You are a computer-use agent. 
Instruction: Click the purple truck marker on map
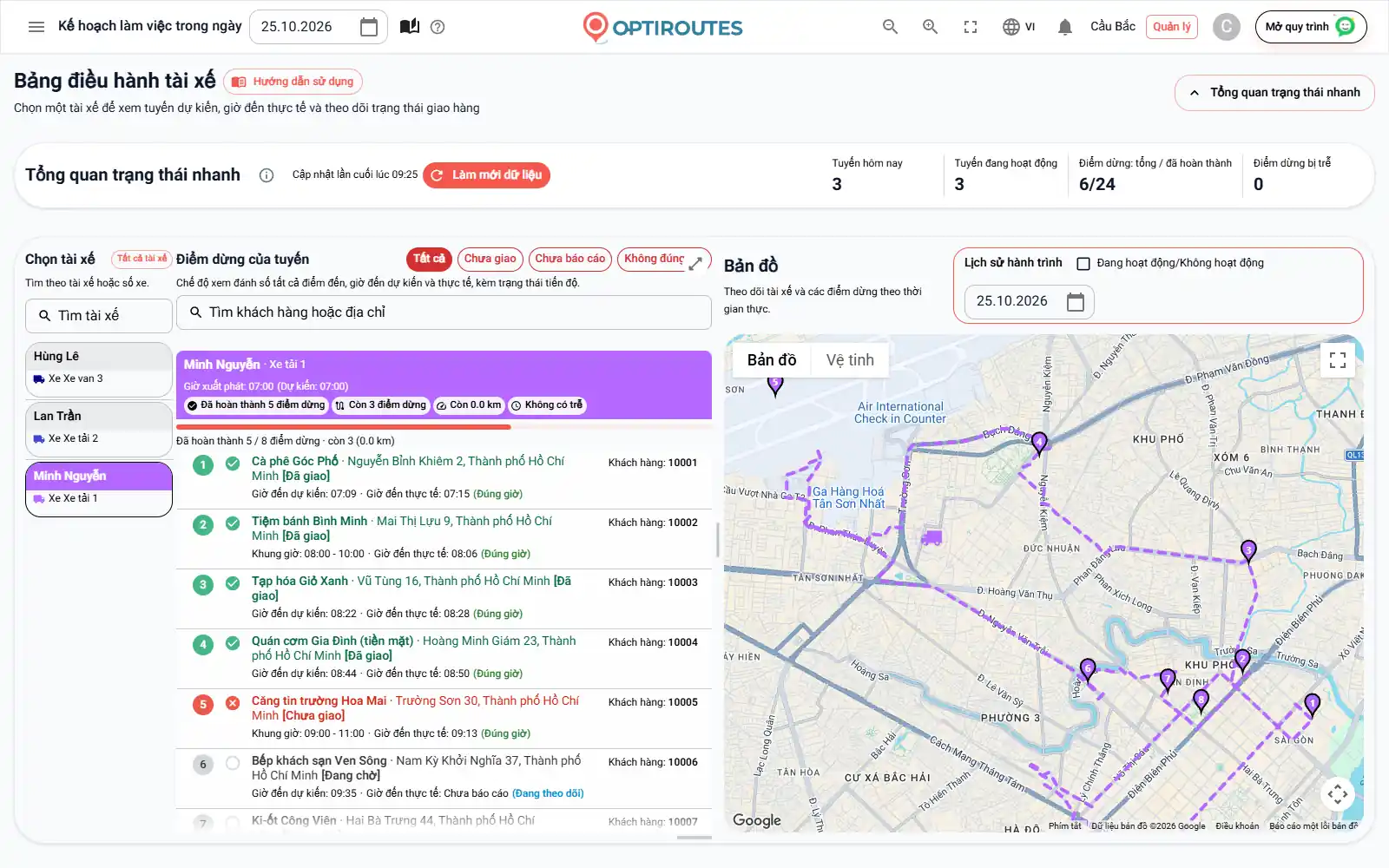(x=931, y=537)
